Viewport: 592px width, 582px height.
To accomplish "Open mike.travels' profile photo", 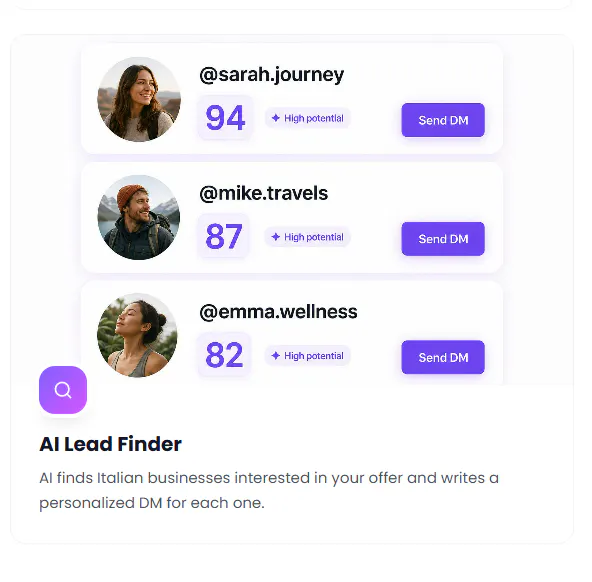I will pyautogui.click(x=139, y=217).
